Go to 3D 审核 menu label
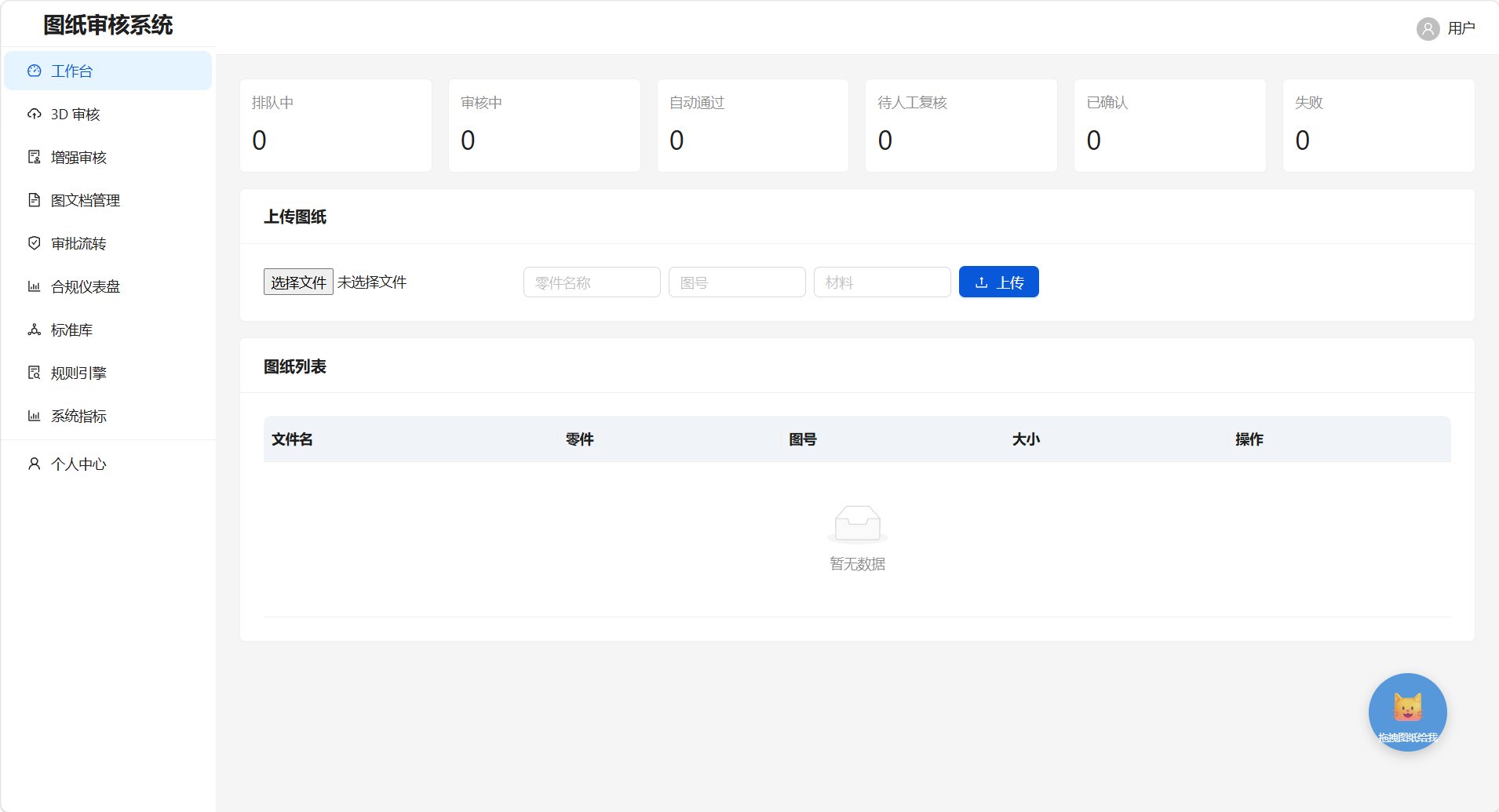This screenshot has width=1499, height=812. click(75, 115)
